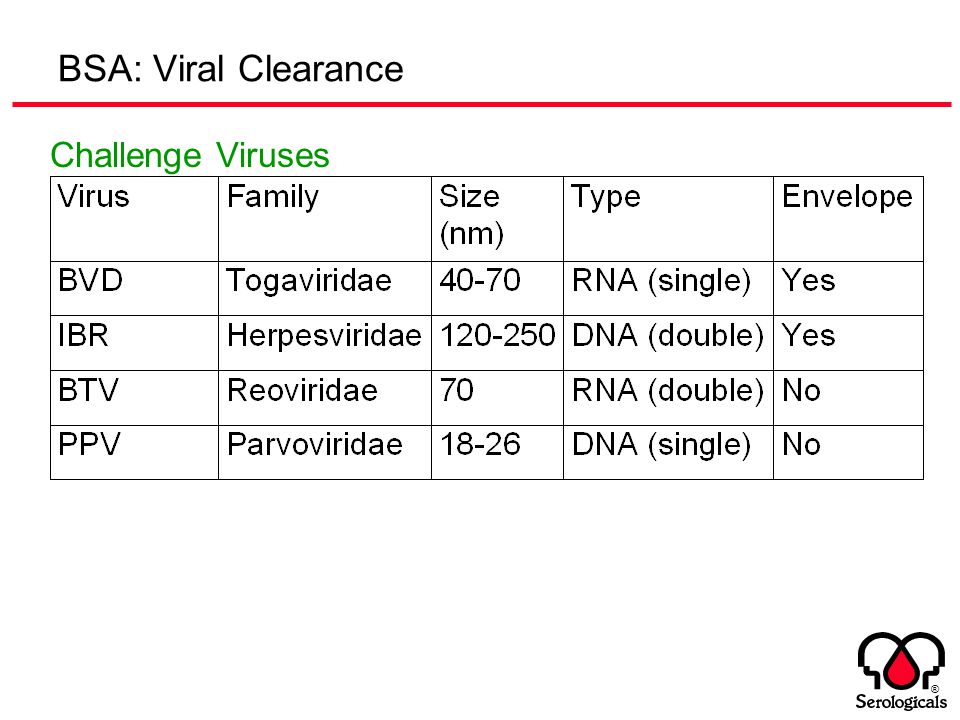This screenshot has width=960, height=720.
Task: Click the Parvoviridae family cell
Action: 325,452
